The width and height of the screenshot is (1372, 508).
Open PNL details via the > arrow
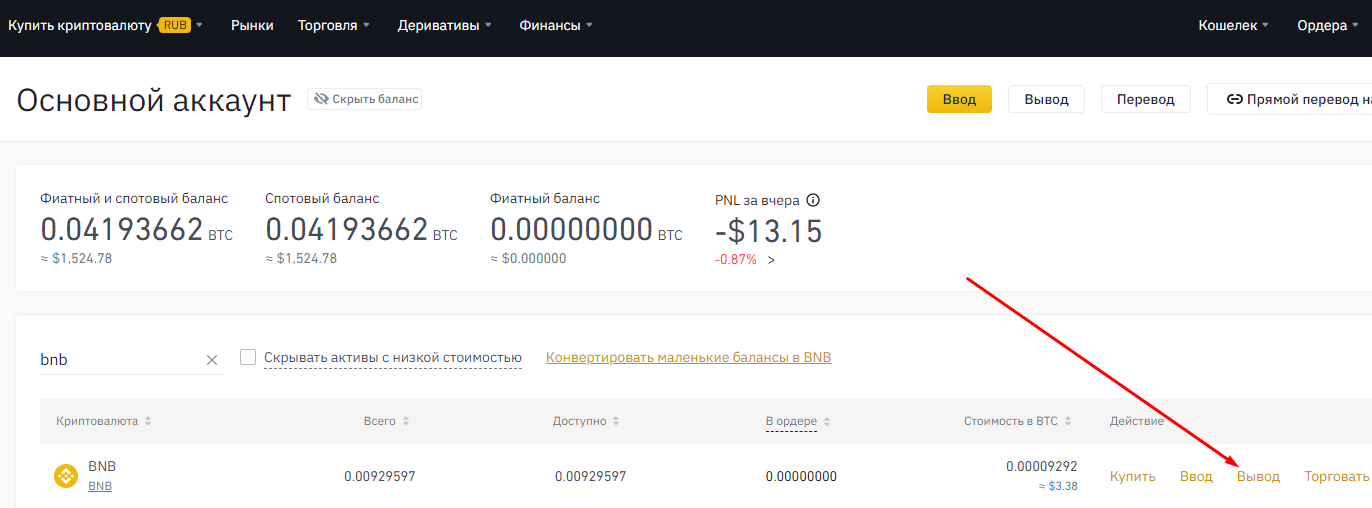tap(771, 260)
